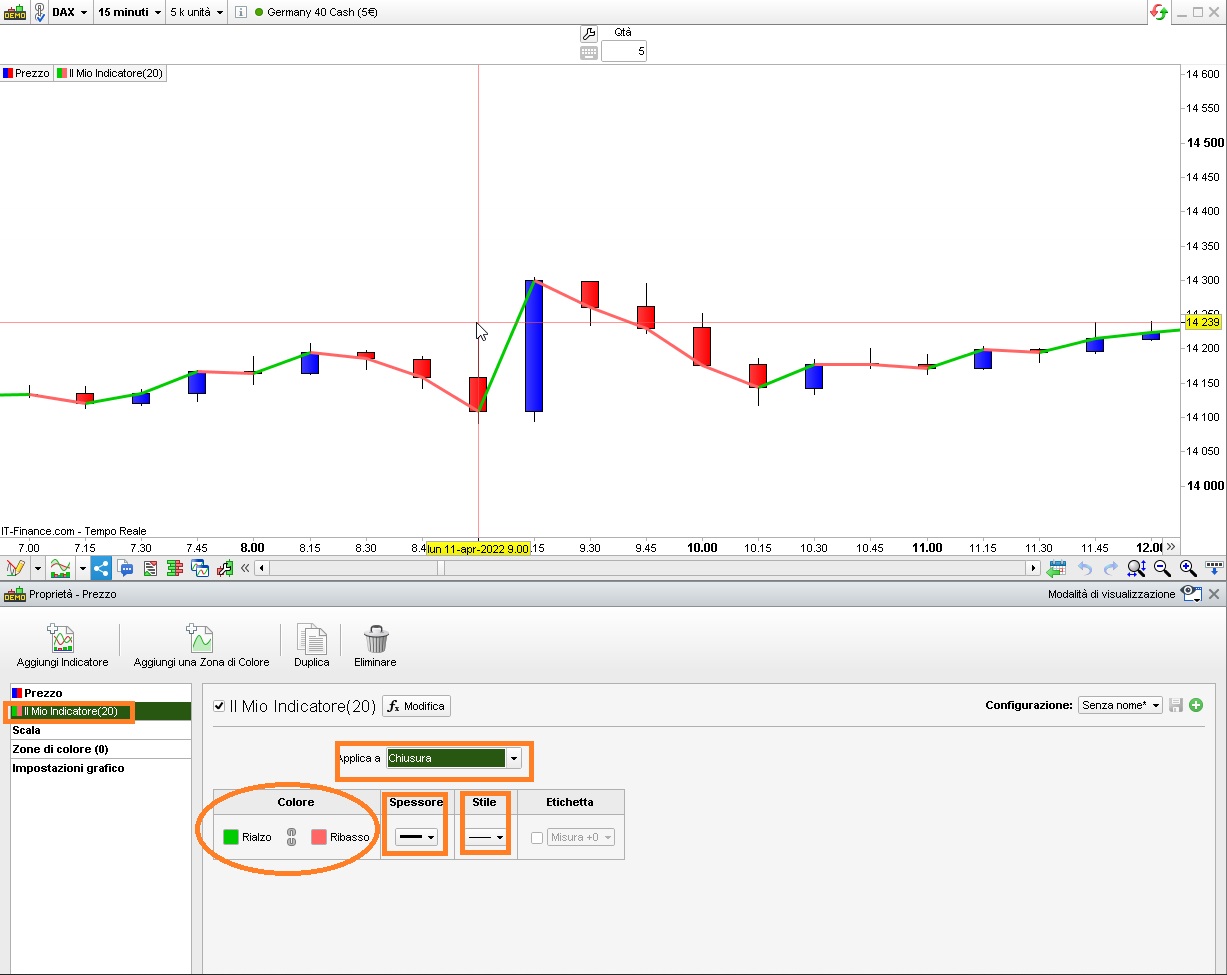Open the order list icon in the chart toolbar

151,569
